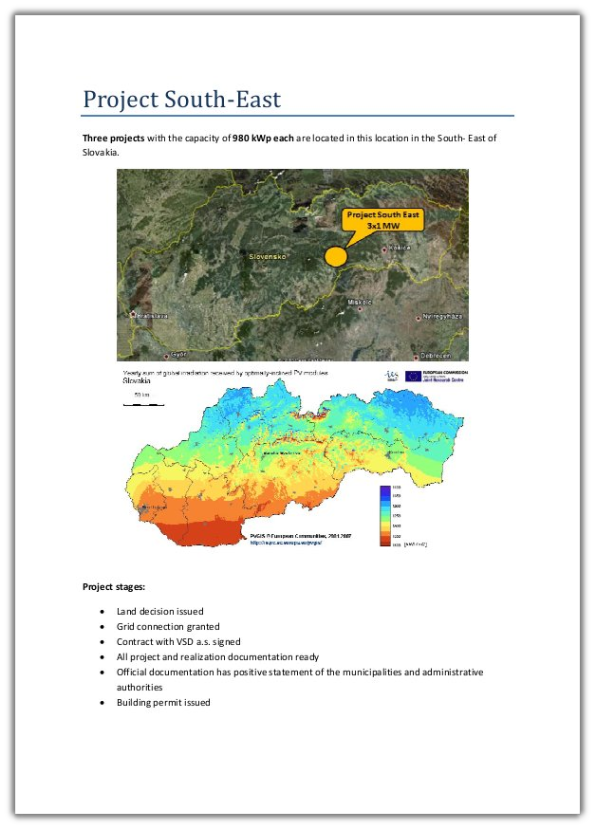Click the 50 km scale bar

(143, 404)
